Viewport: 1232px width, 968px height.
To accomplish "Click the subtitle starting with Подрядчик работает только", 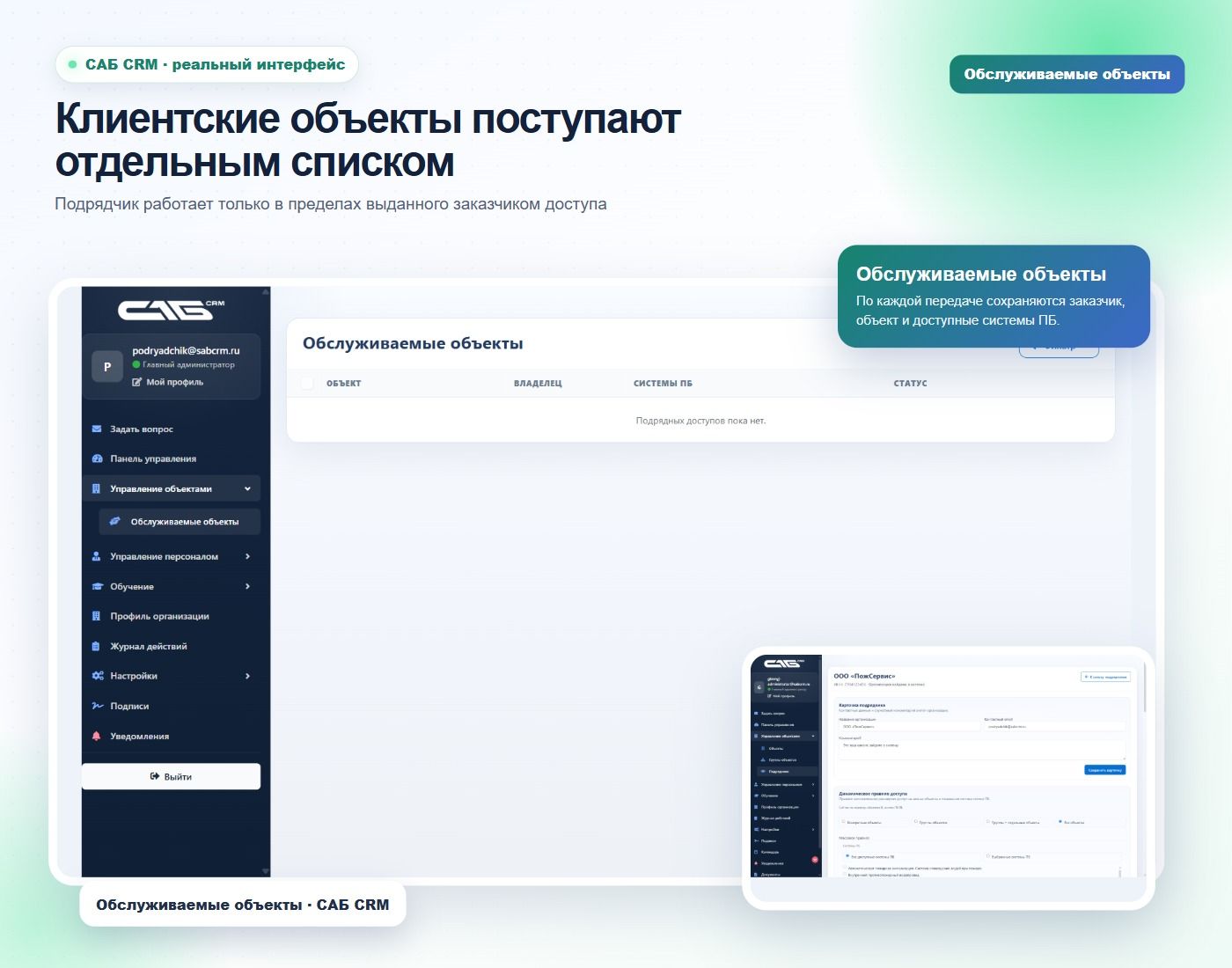I will 331,204.
